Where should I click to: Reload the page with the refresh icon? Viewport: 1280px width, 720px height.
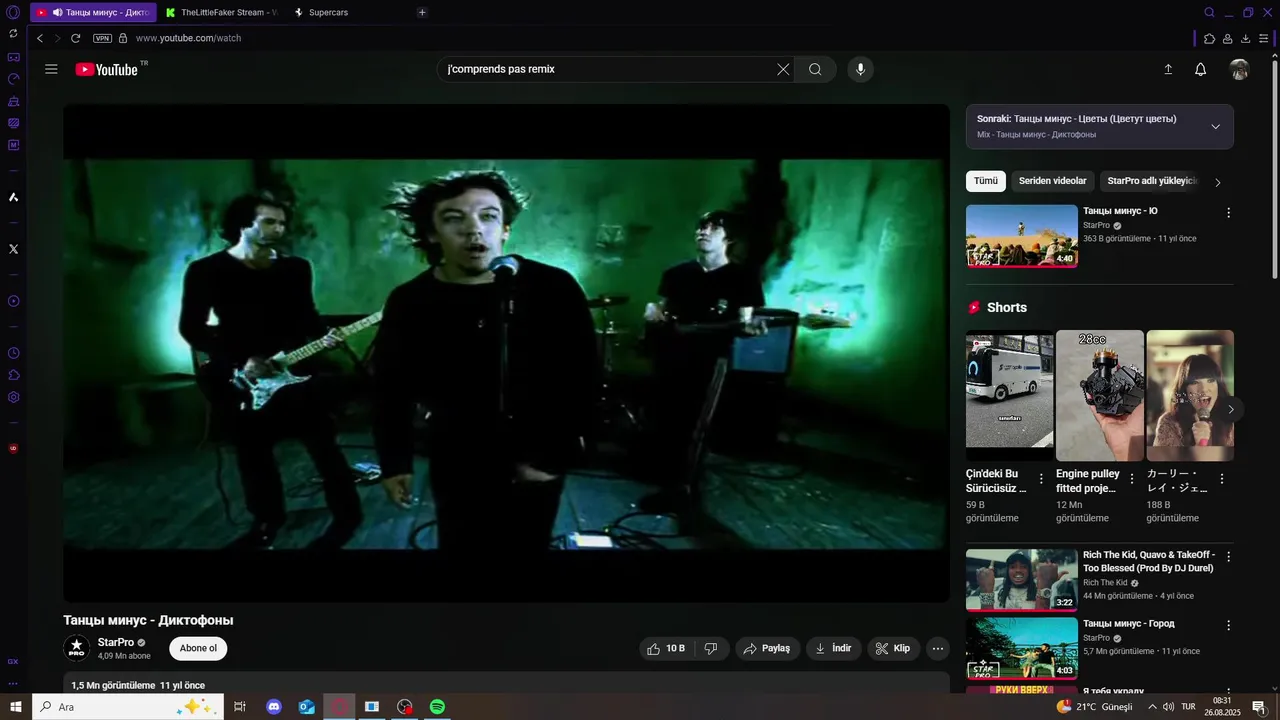75,38
